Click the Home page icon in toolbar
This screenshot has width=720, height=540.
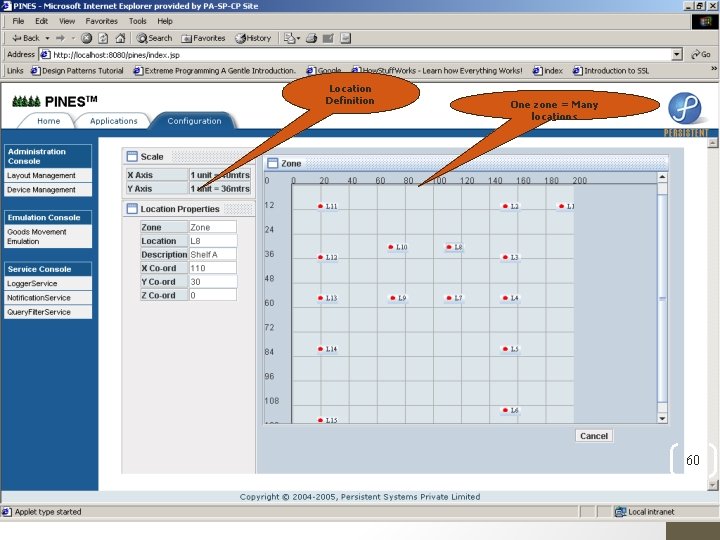point(120,38)
